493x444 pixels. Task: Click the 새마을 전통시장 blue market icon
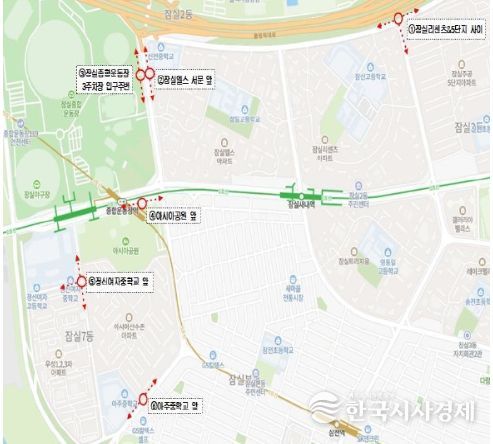[293, 279]
